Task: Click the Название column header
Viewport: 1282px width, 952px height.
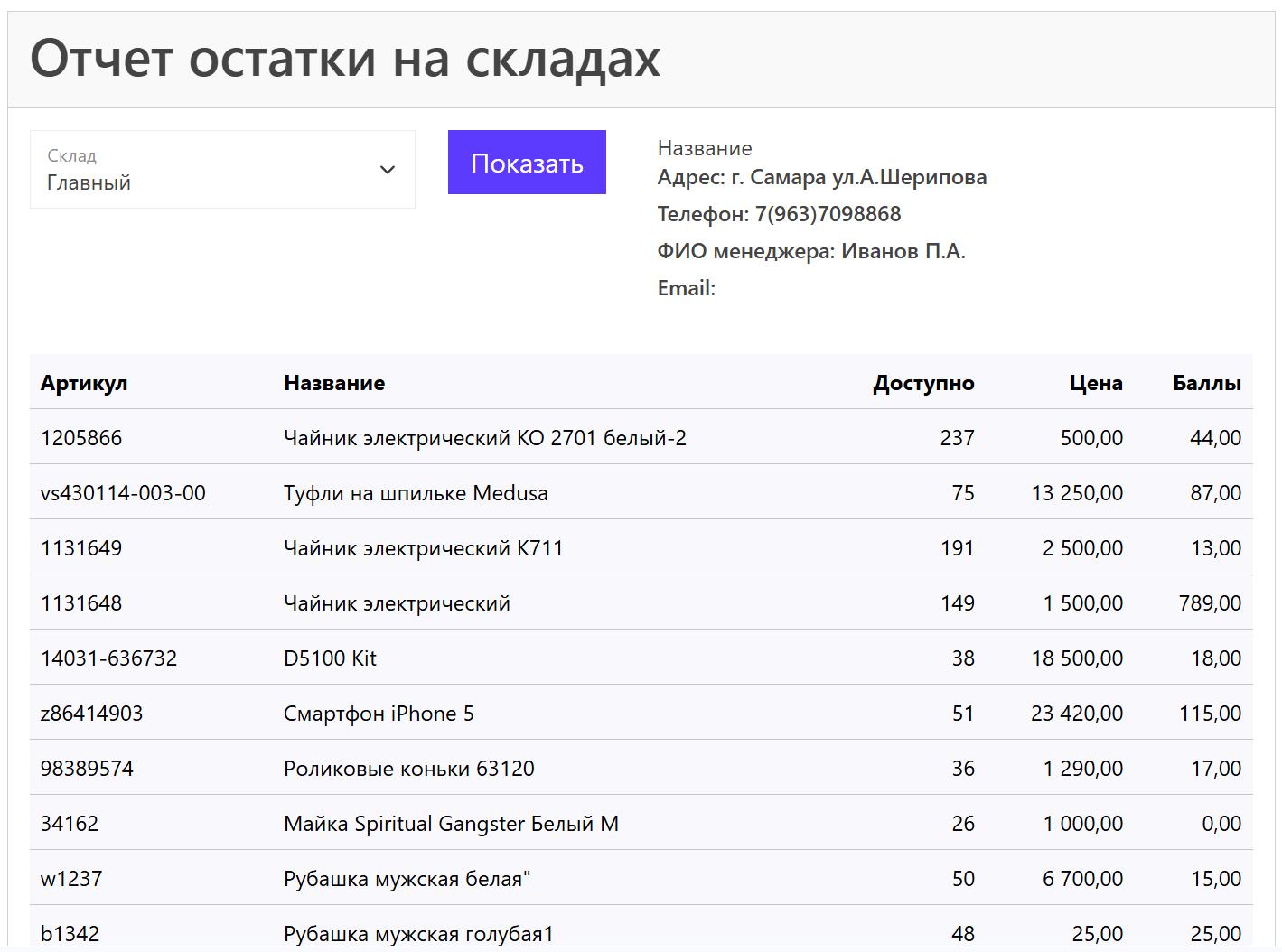Action: [334, 383]
